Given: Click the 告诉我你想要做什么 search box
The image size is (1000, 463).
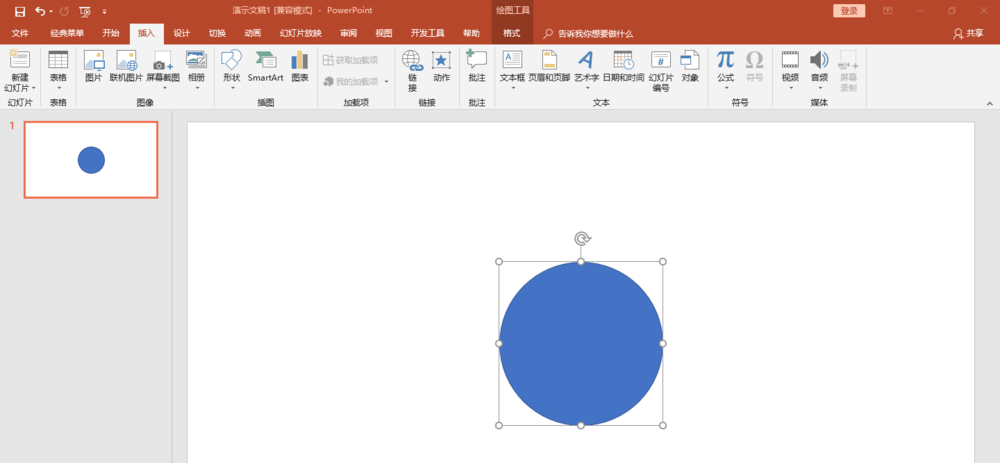Looking at the screenshot, I should (x=589, y=33).
